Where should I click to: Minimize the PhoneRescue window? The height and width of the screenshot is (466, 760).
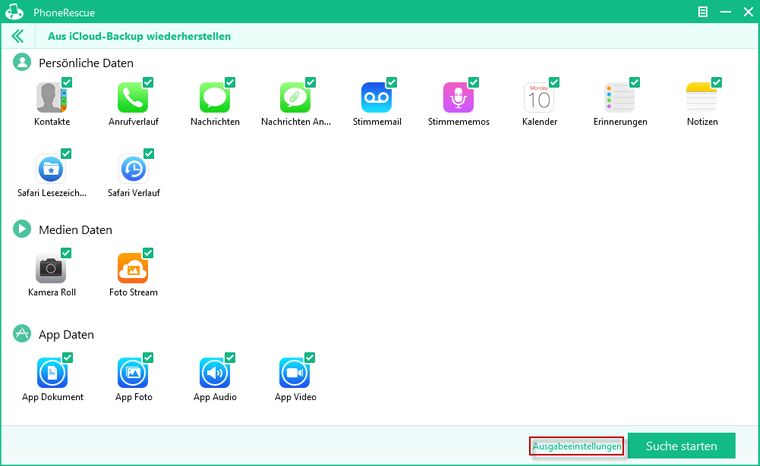[x=726, y=12]
